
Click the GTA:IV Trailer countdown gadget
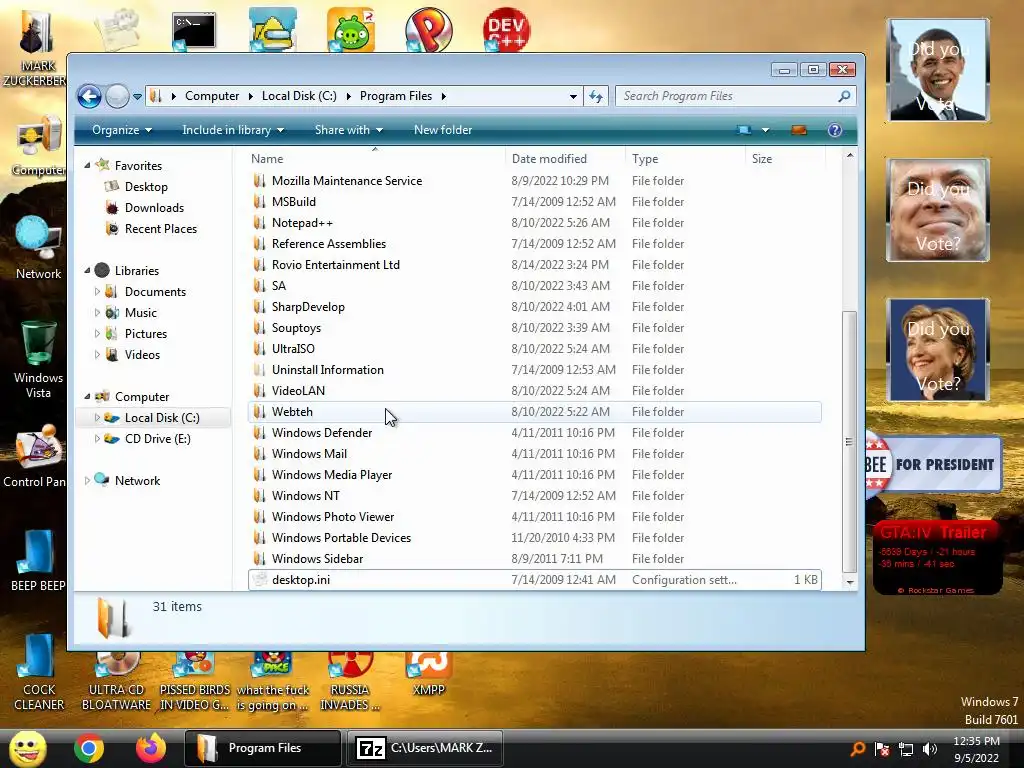[936, 557]
